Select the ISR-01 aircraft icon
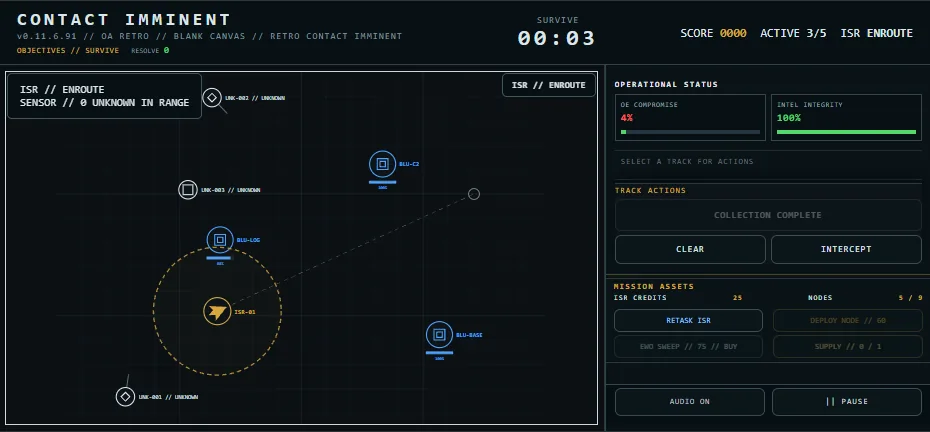 point(217,311)
